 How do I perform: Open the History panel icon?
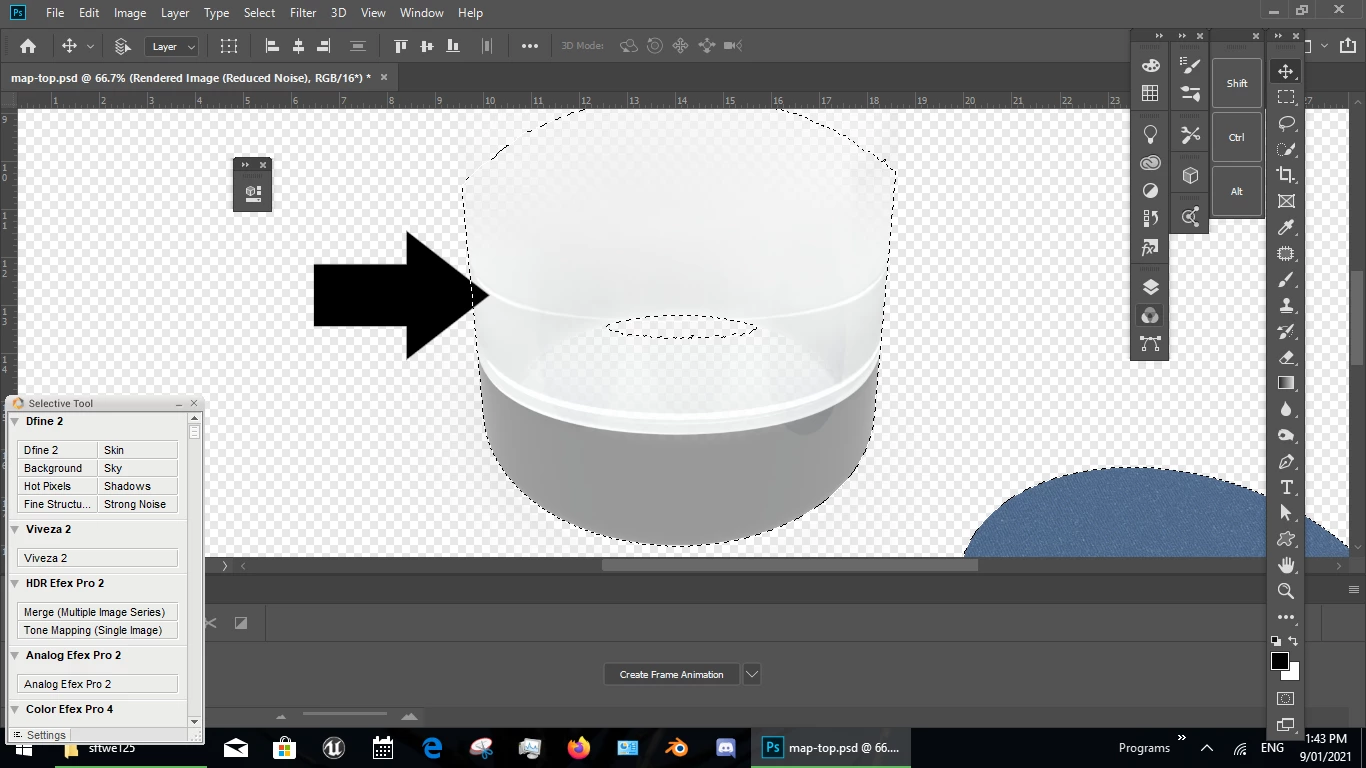(x=1150, y=218)
